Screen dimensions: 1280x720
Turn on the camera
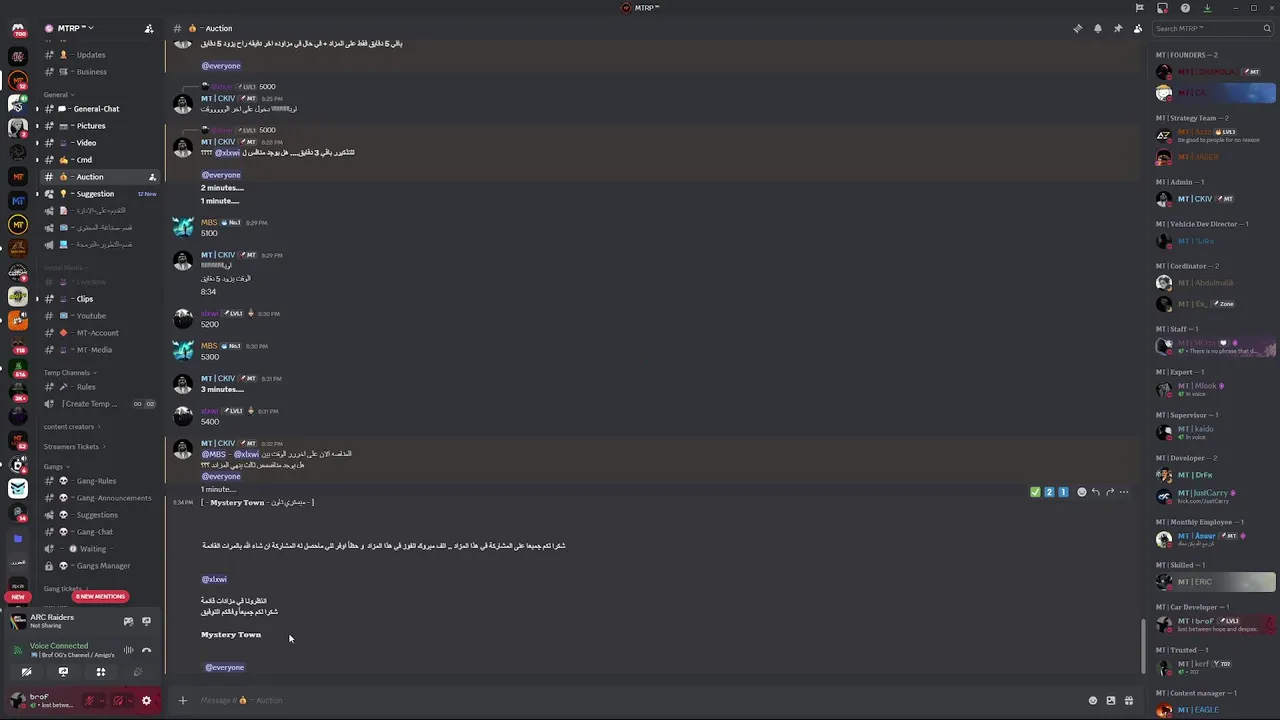click(x=26, y=672)
